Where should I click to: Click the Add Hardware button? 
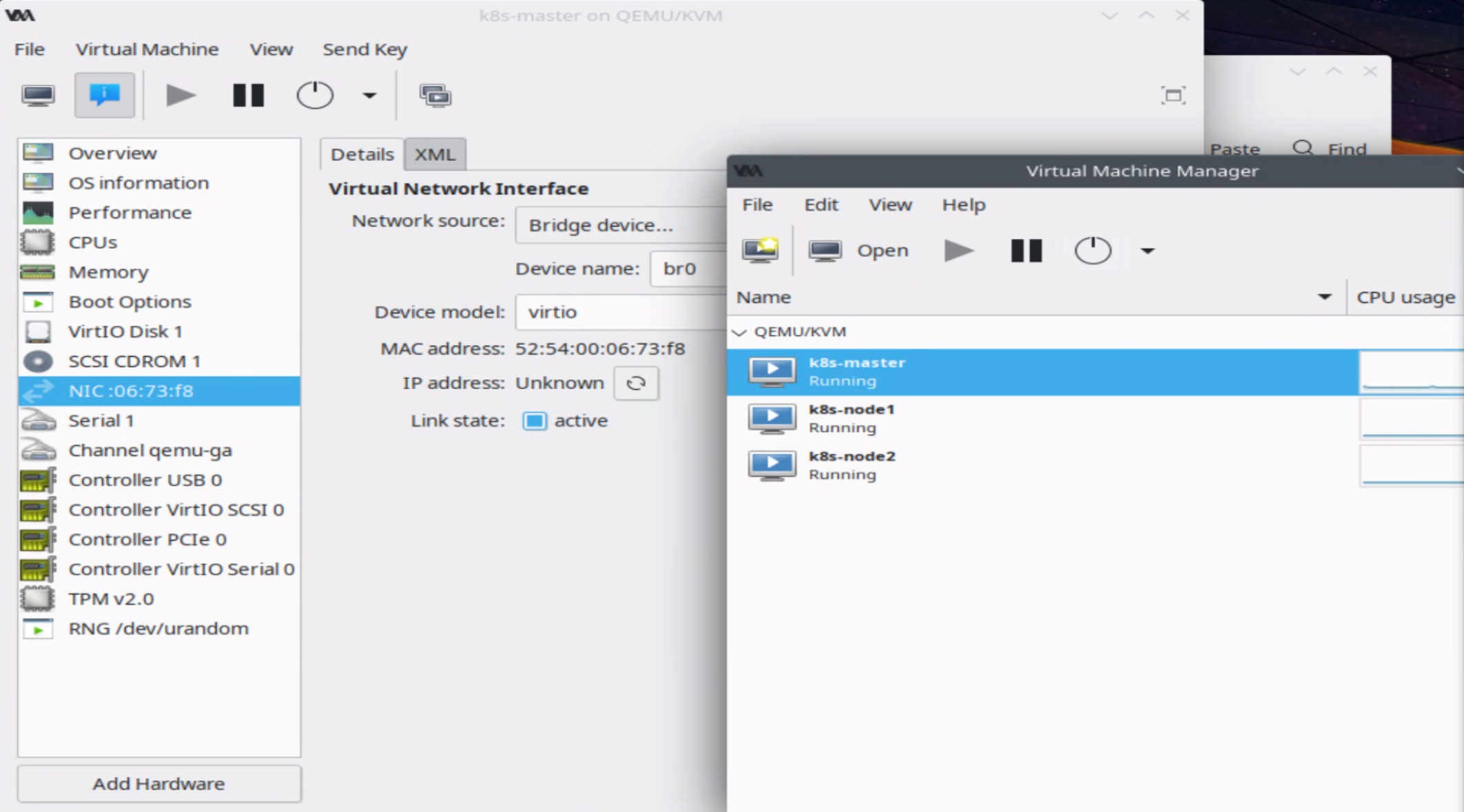pos(159,784)
